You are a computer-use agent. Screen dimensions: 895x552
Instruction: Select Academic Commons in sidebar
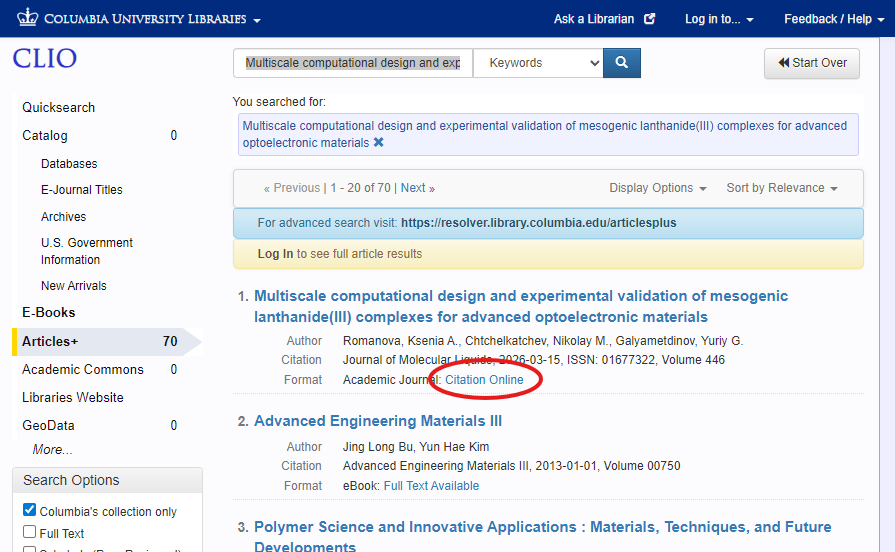[83, 369]
